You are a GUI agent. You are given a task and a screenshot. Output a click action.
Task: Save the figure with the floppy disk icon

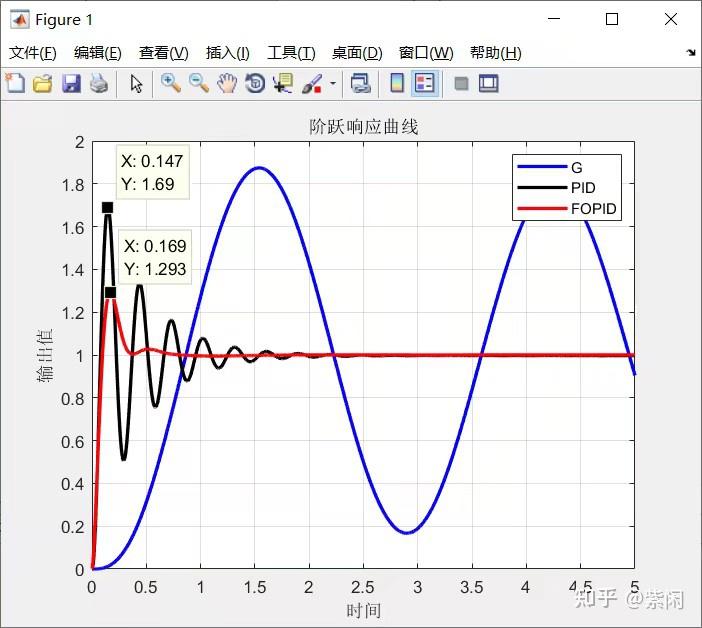[x=71, y=84]
